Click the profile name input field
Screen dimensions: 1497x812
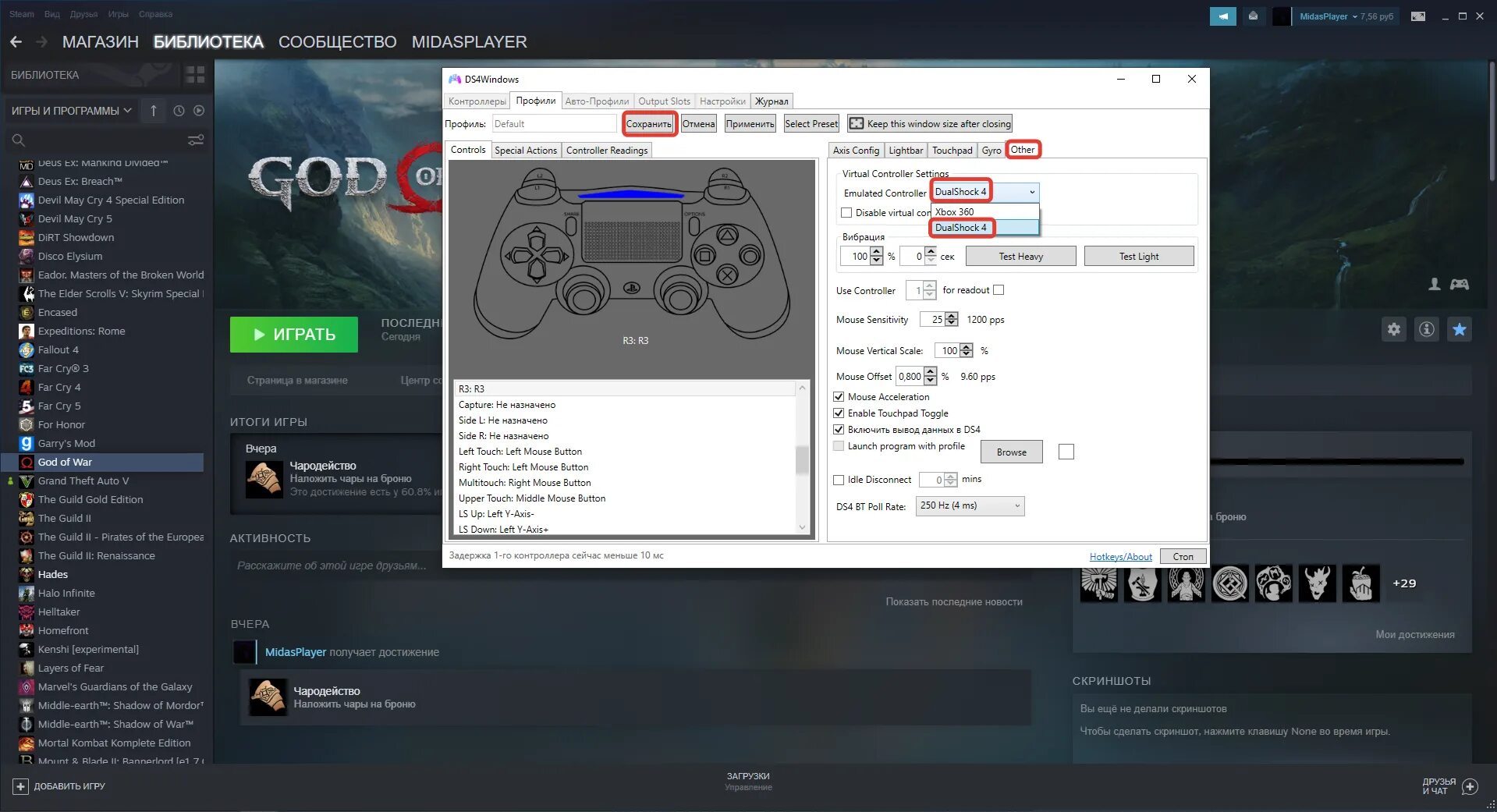point(554,124)
